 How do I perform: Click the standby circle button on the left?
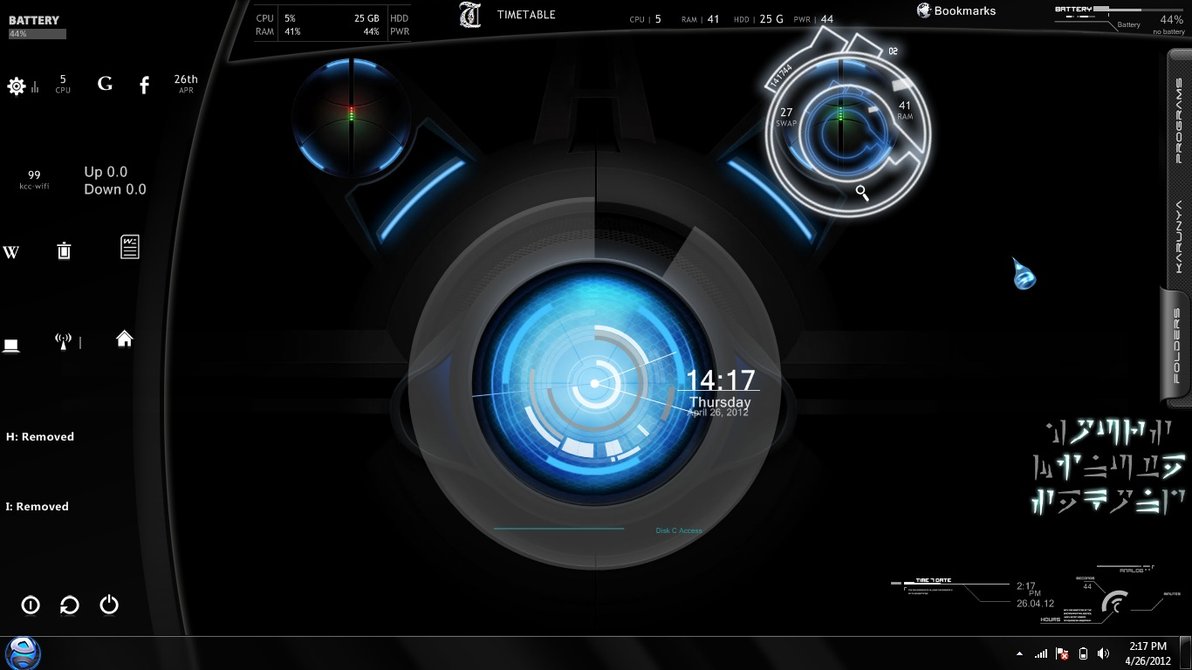click(x=30, y=605)
